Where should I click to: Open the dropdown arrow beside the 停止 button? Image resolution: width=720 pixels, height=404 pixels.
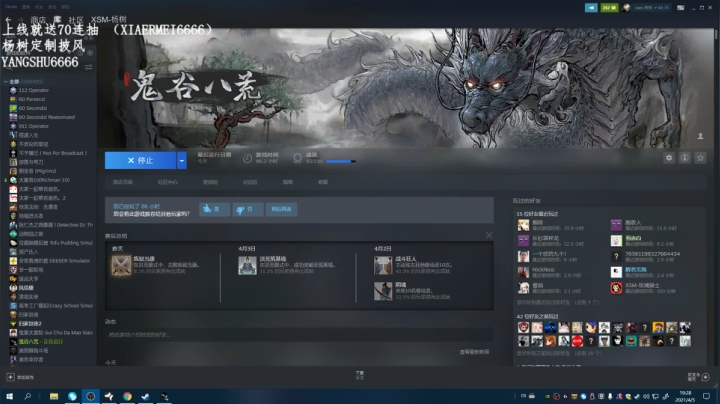click(x=182, y=160)
